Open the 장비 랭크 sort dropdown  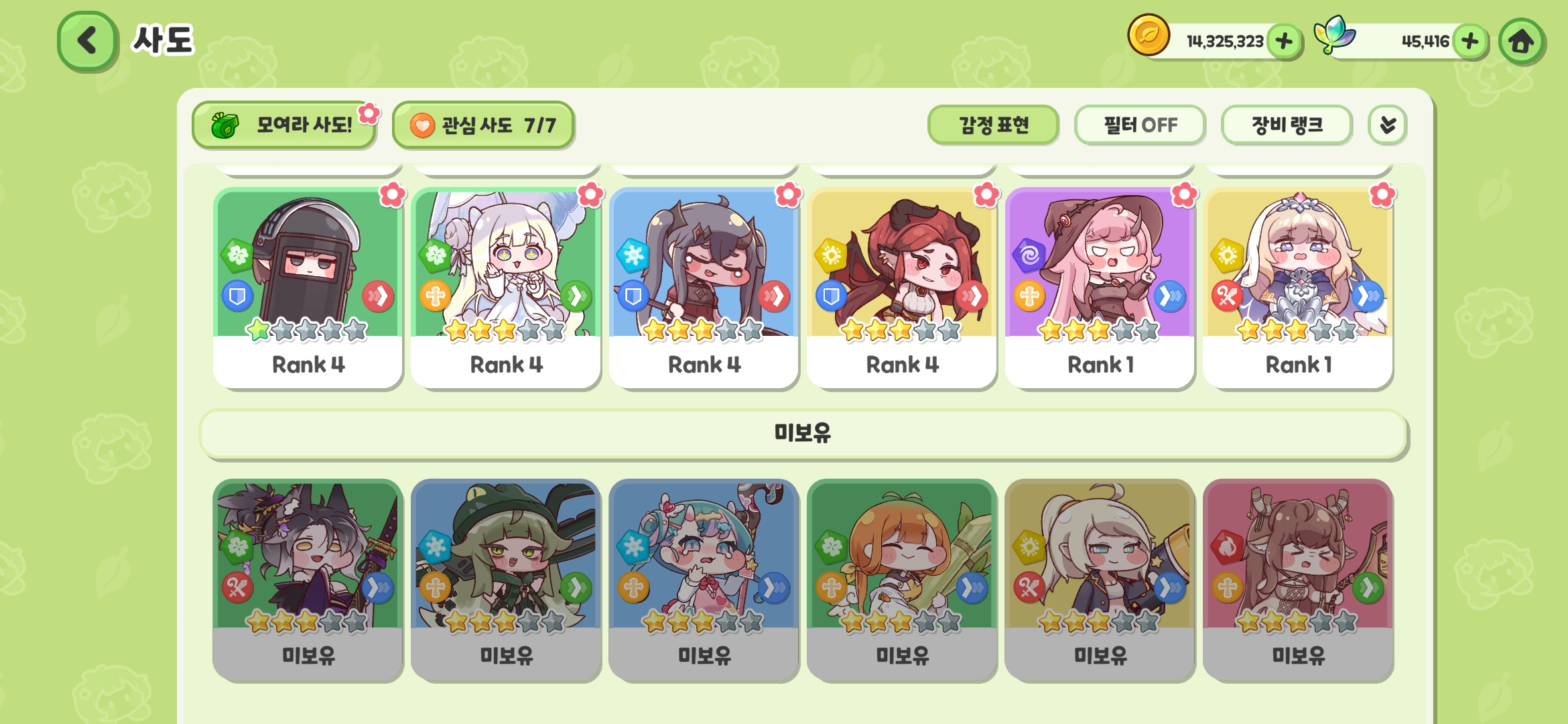(1287, 125)
